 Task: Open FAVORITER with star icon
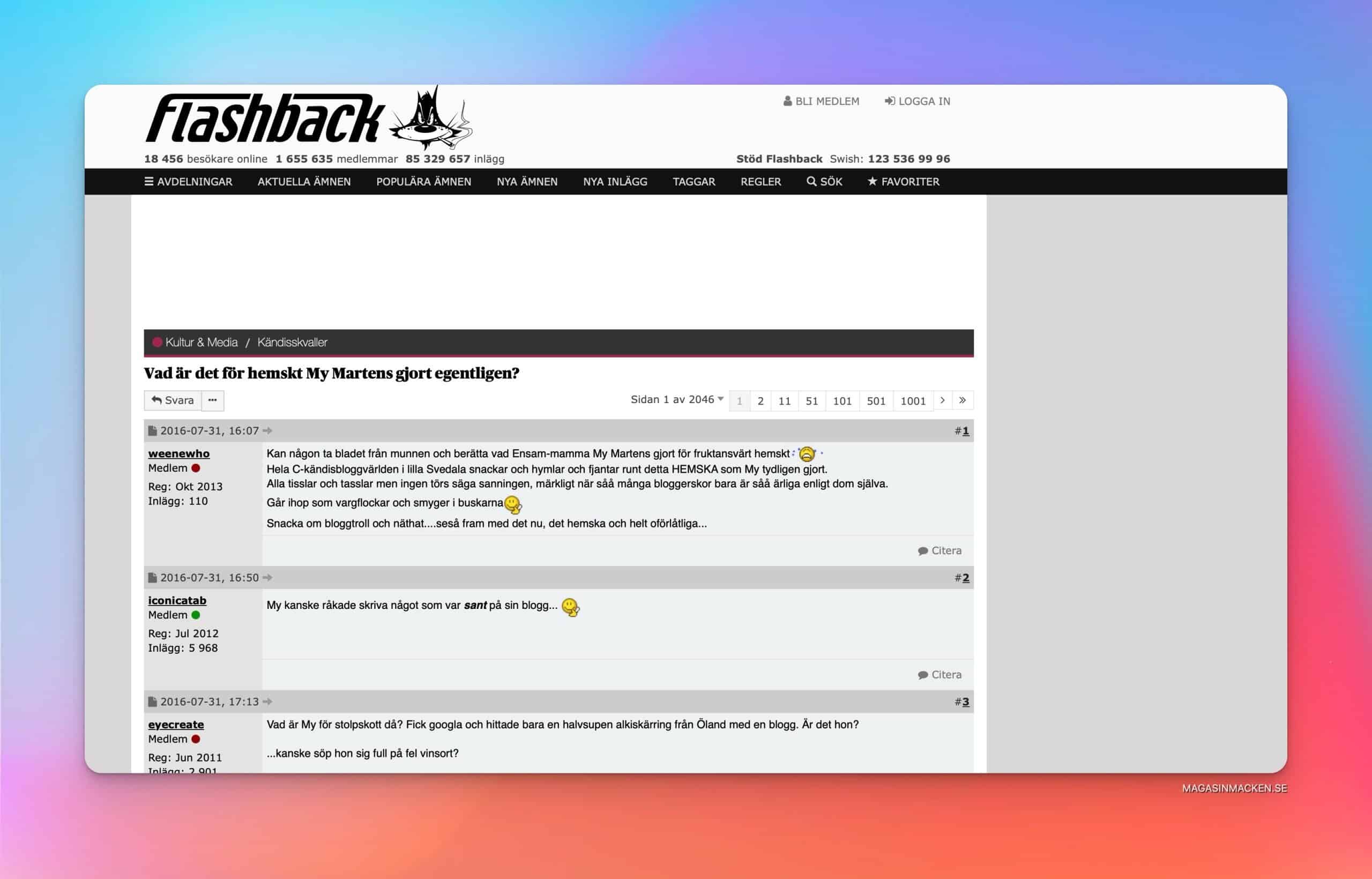coord(904,182)
